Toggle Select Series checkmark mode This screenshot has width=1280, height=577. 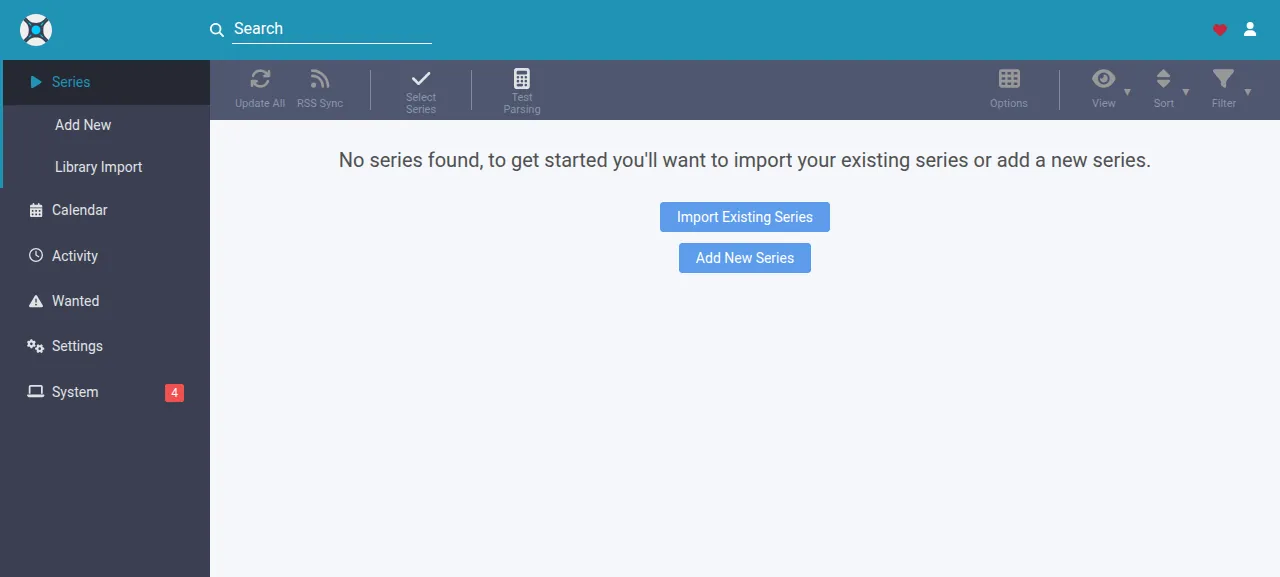[421, 89]
